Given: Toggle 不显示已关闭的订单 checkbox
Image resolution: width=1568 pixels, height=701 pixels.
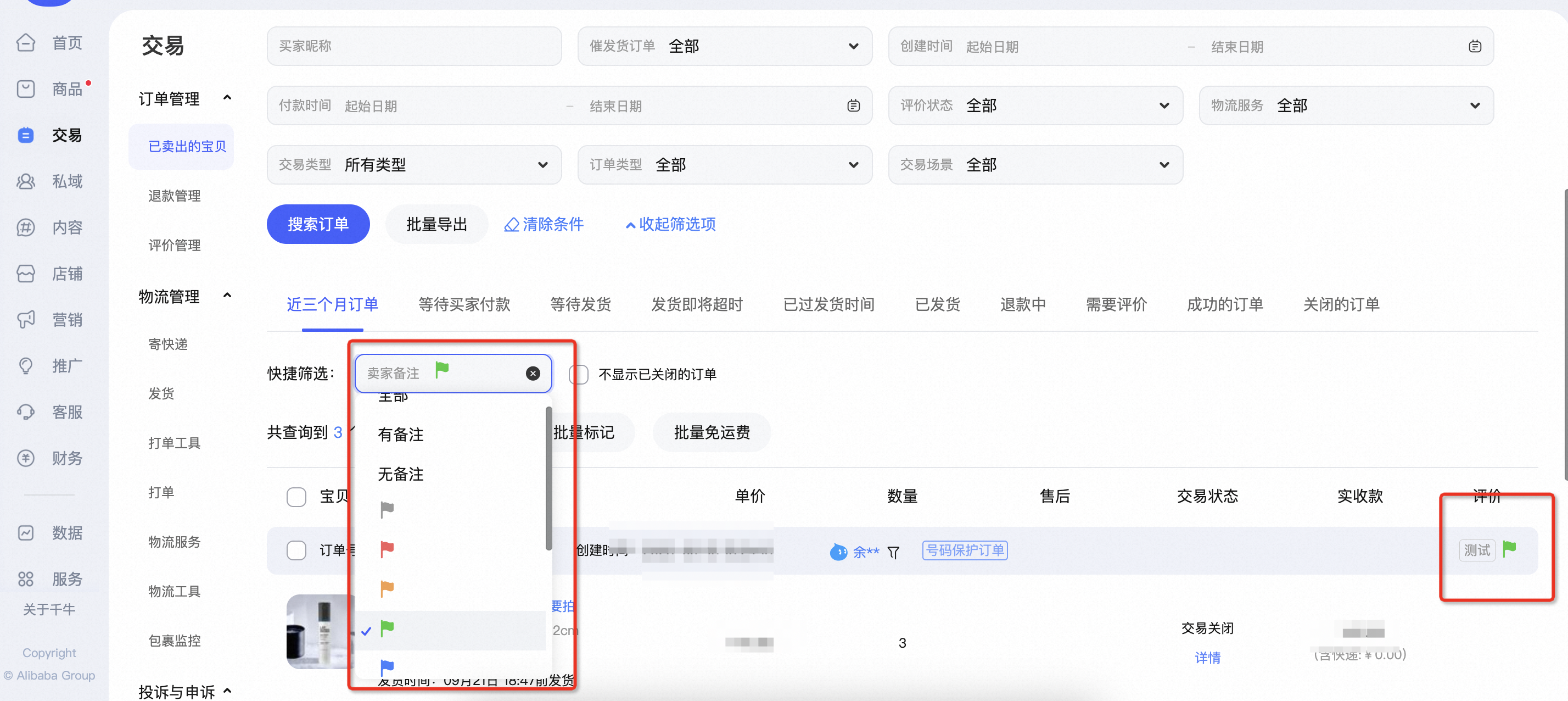Looking at the screenshot, I should [578, 375].
